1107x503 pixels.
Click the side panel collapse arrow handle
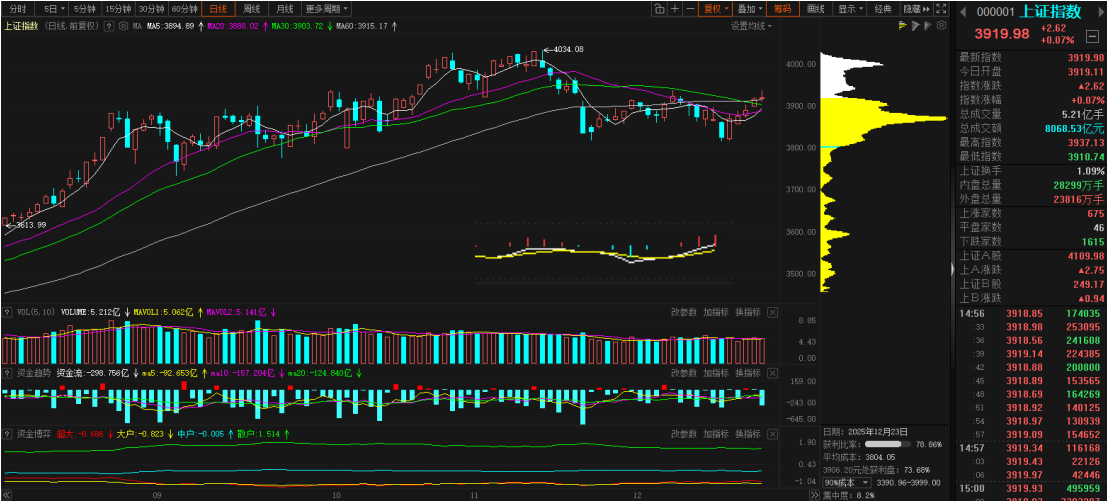pyautogui.click(x=954, y=268)
